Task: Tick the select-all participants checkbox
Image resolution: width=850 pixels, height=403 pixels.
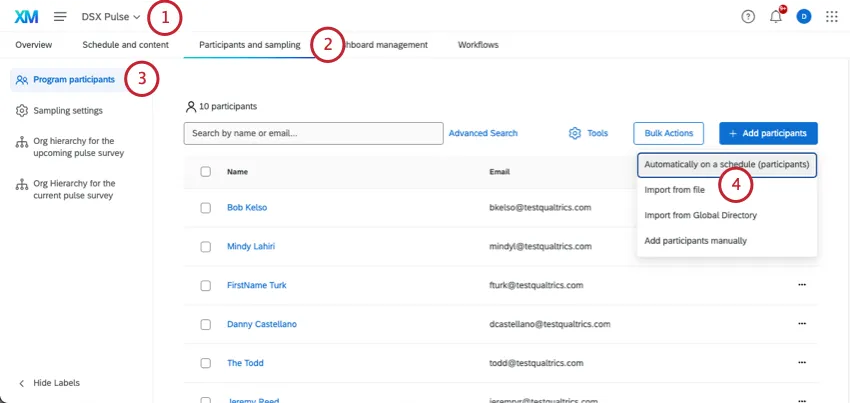Action: pos(206,172)
